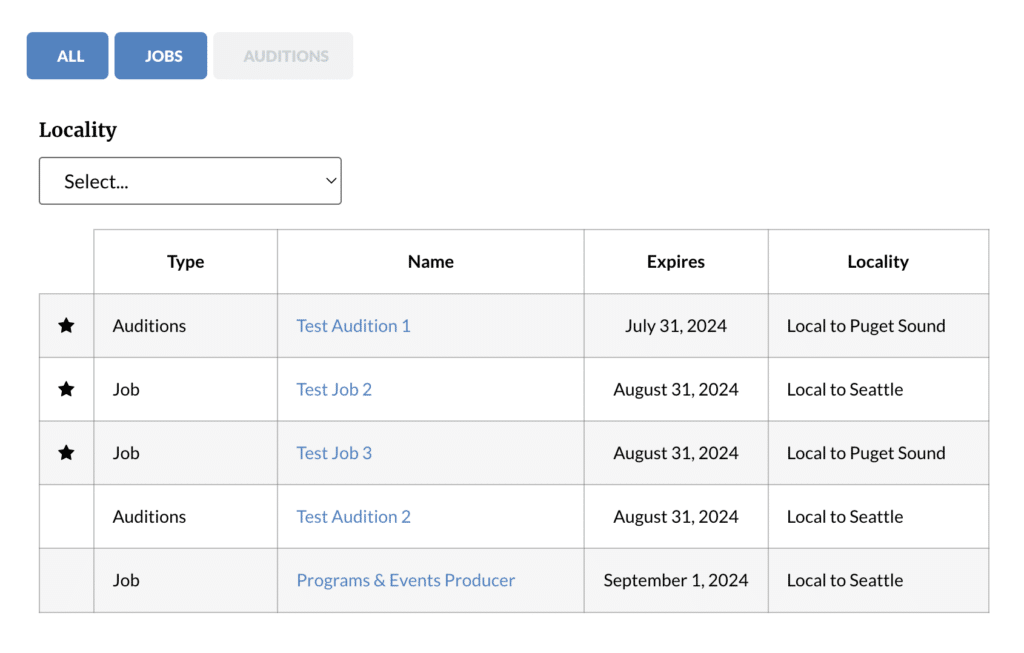Click the star icon next to Test Job 3
Viewport: 1024px width, 653px height.
[66, 453]
